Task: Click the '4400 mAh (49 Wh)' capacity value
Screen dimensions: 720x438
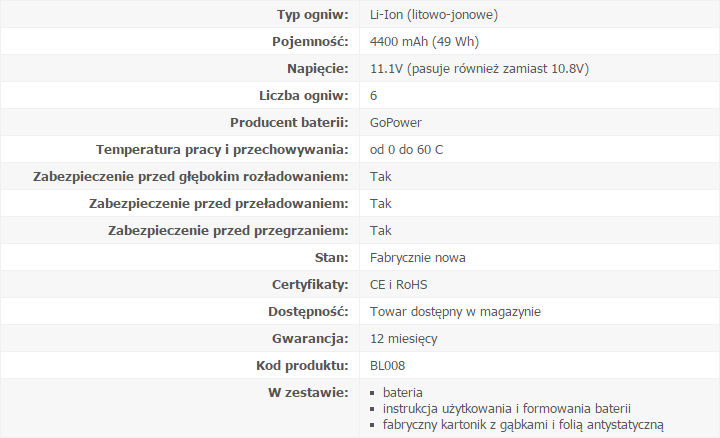Action: click(424, 42)
